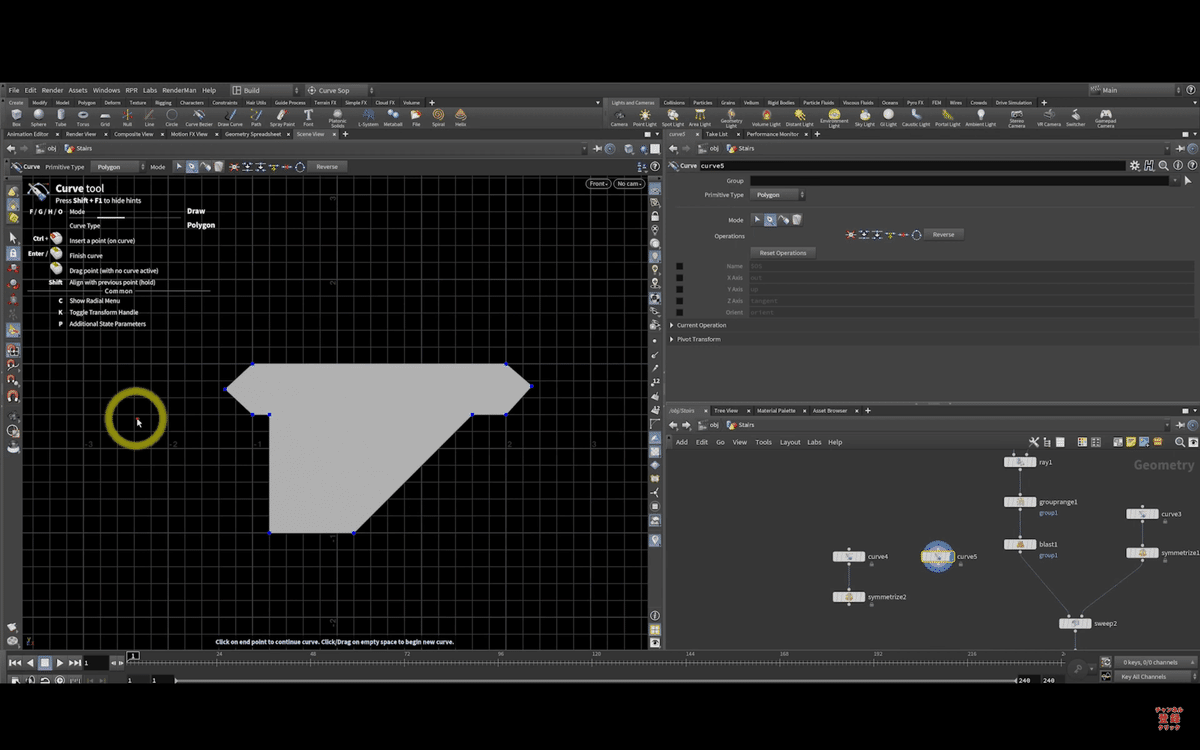Open the Curve Sop radial menu dropdown
Screen dimensions: 1200x750
point(340,90)
